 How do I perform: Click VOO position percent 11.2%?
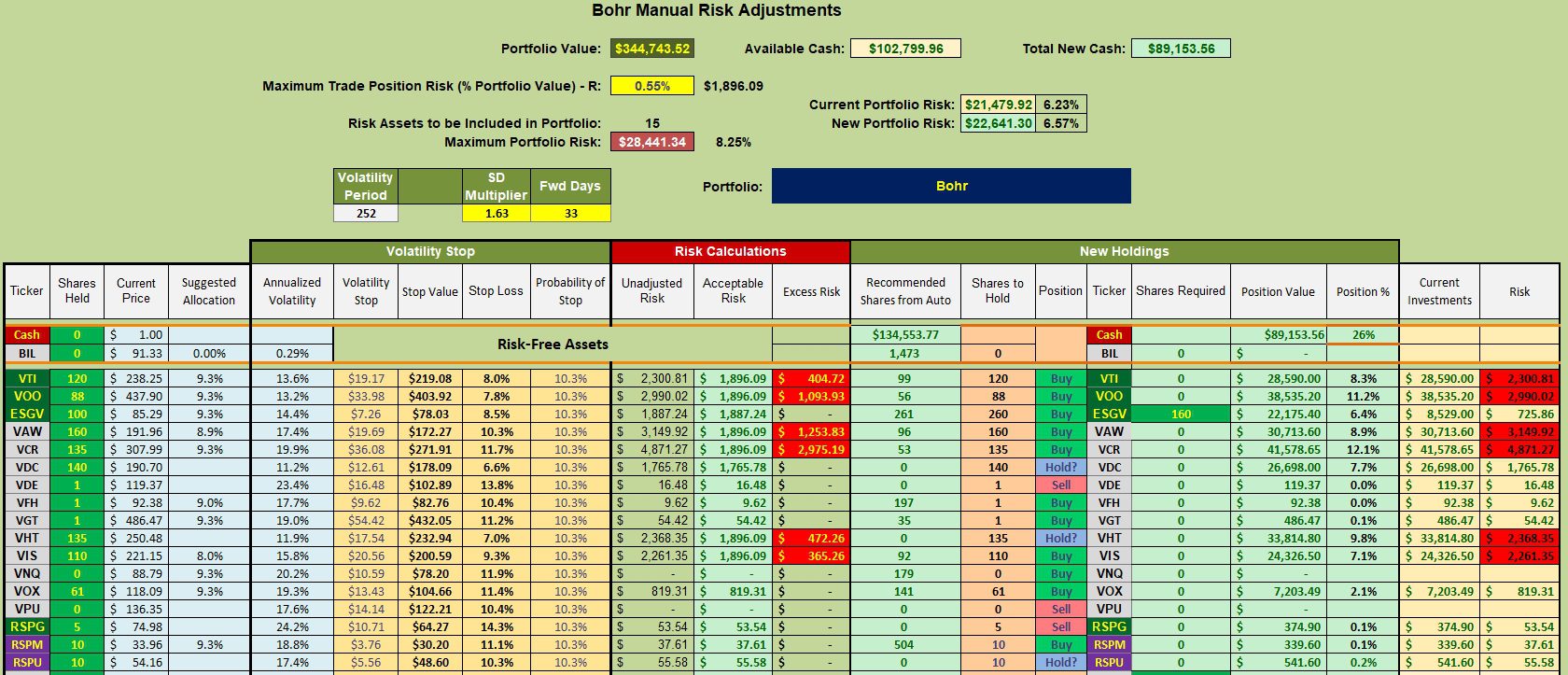[1363, 396]
